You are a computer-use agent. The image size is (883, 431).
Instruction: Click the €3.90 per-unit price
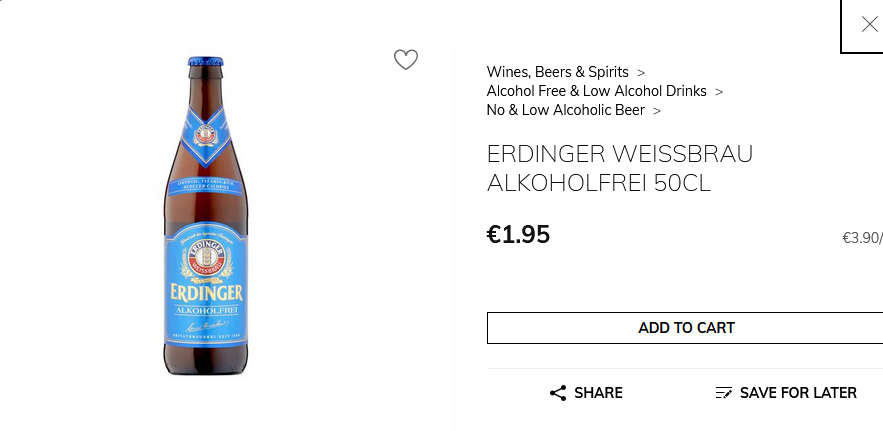click(861, 238)
